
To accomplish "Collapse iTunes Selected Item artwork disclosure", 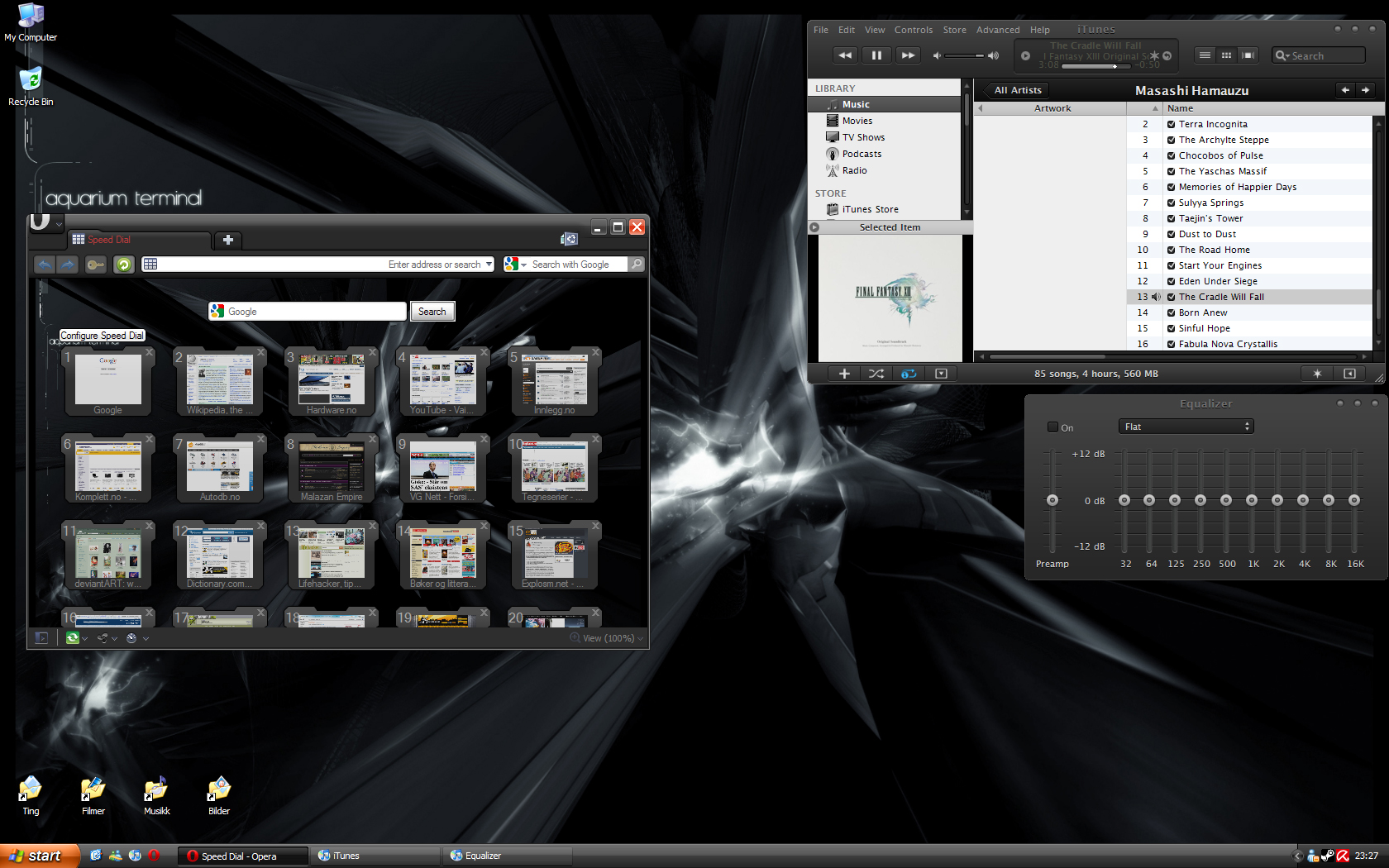I will coord(814,227).
